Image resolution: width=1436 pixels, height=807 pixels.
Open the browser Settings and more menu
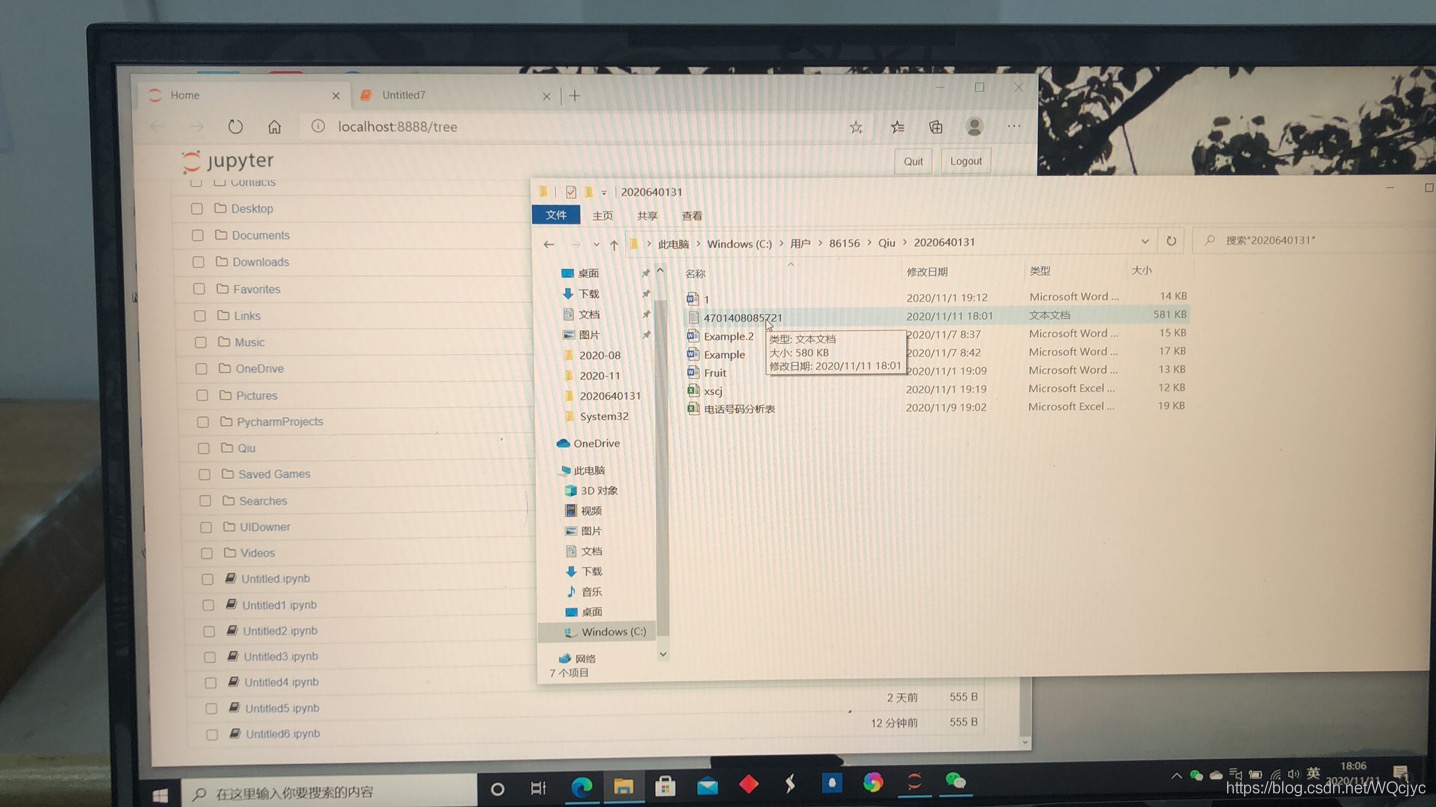coord(1014,127)
